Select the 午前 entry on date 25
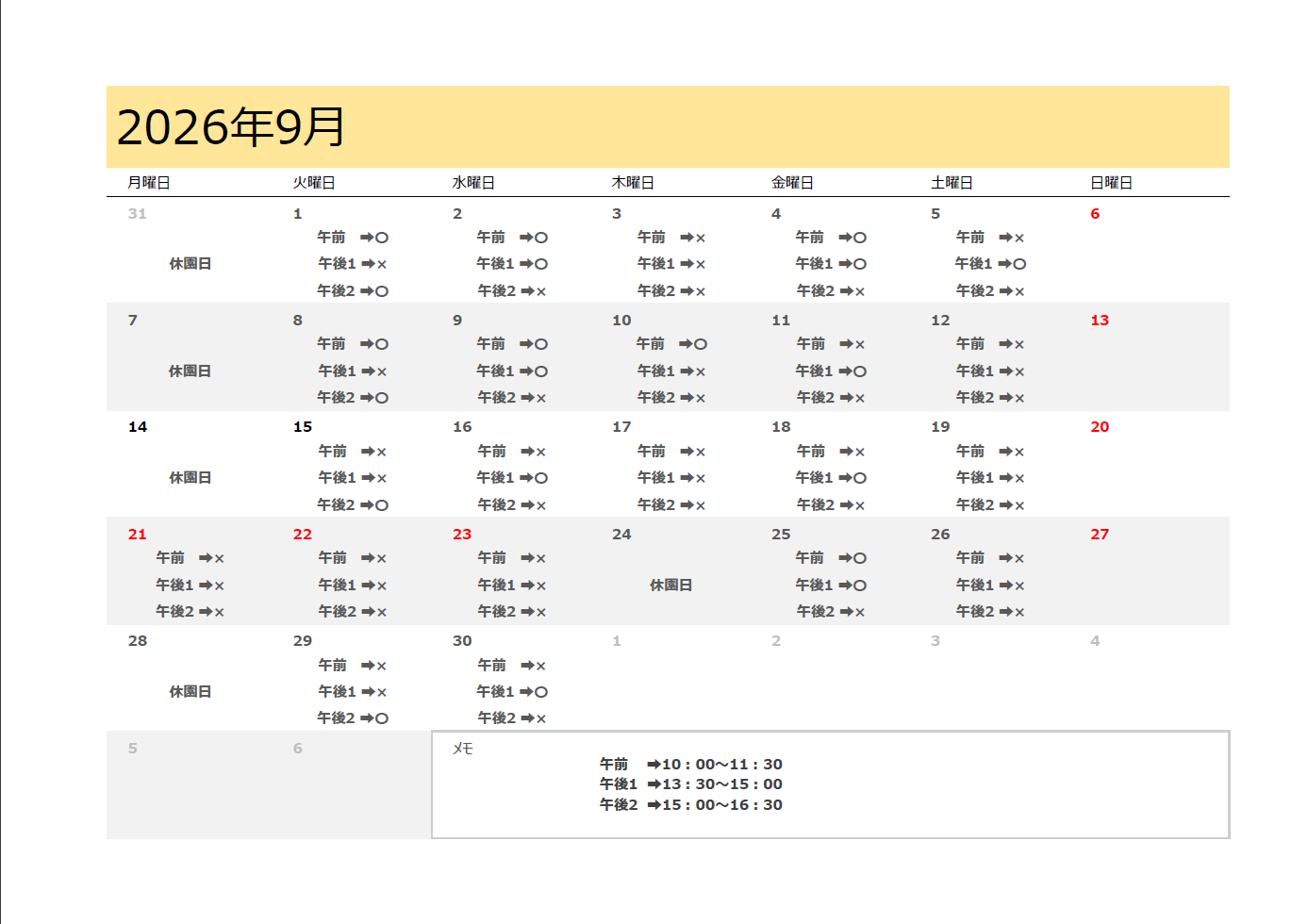1308x924 pixels. [x=831, y=558]
